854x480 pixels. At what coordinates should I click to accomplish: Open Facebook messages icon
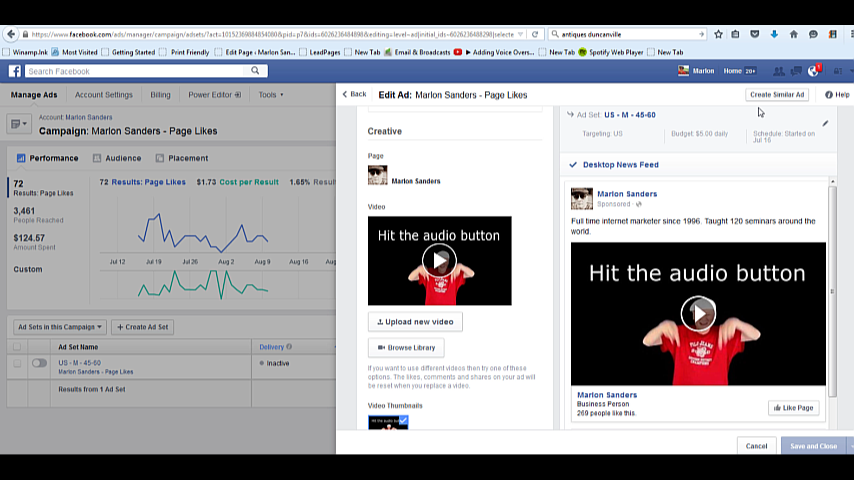pos(796,71)
